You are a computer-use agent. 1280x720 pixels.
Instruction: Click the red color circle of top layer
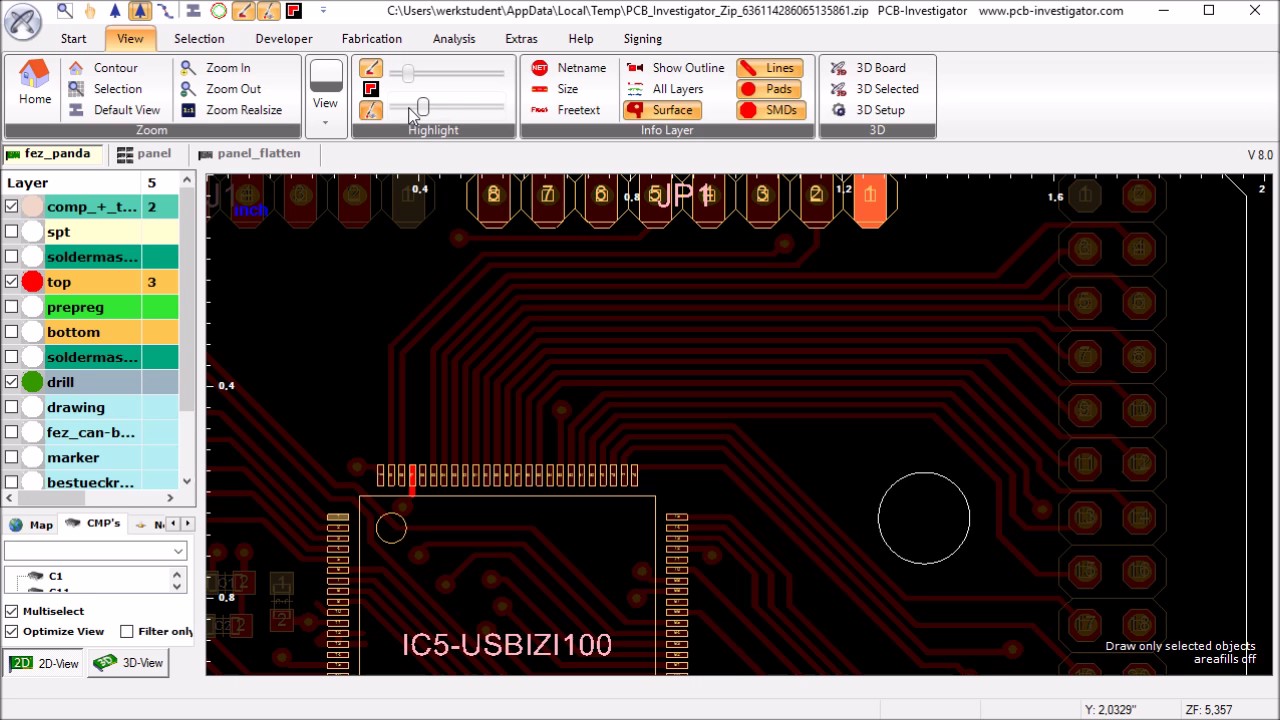(32, 282)
